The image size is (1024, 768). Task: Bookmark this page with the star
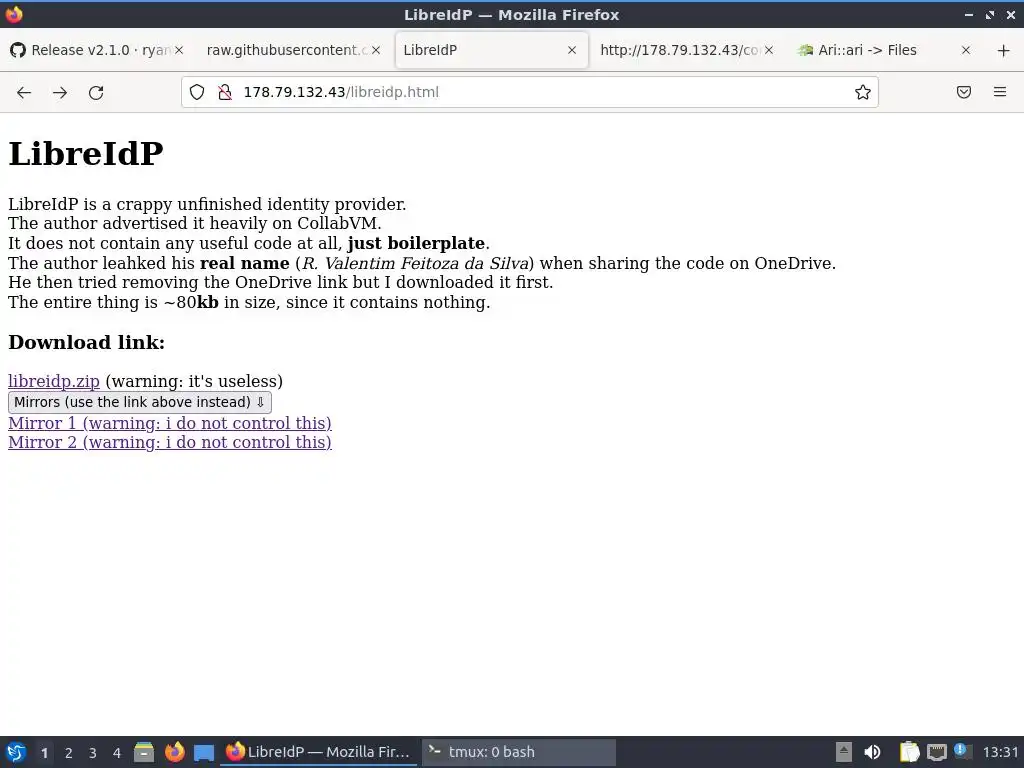coord(863,92)
